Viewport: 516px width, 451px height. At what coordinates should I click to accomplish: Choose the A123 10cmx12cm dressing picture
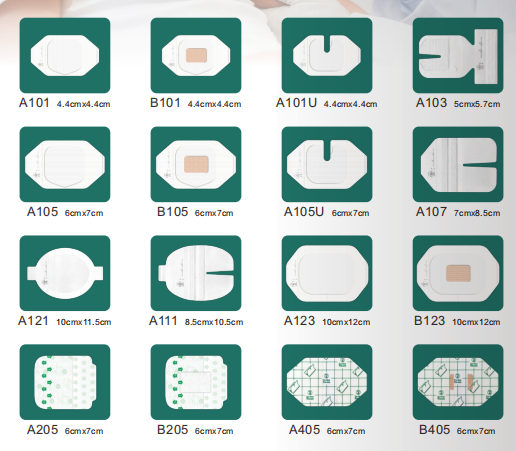coord(327,273)
